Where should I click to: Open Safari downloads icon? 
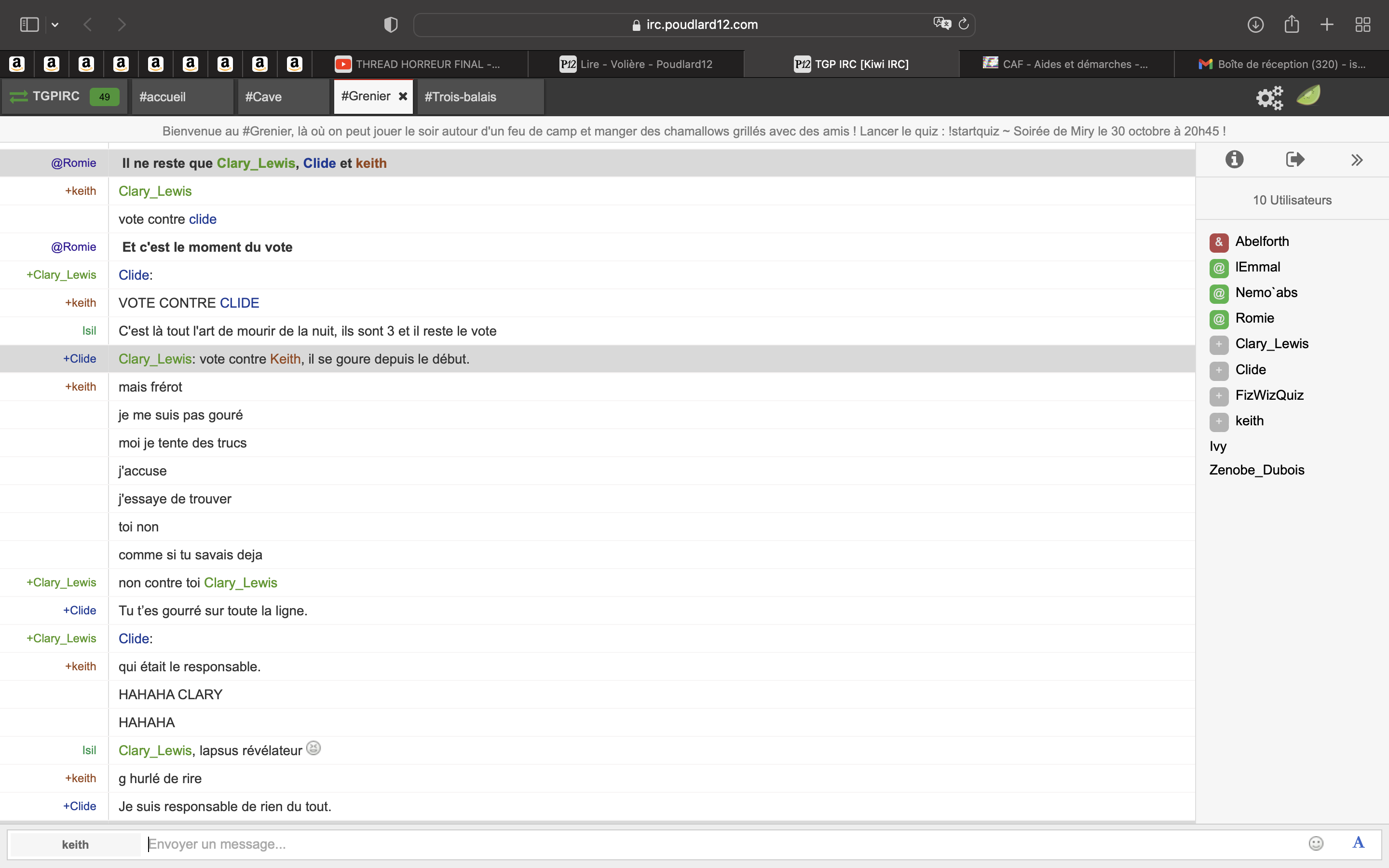point(1255,25)
